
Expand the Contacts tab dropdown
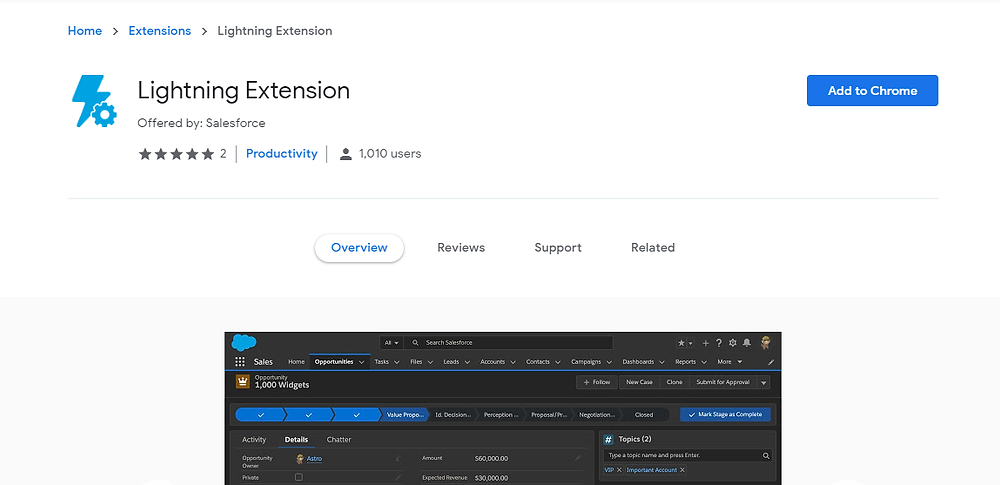pos(557,362)
